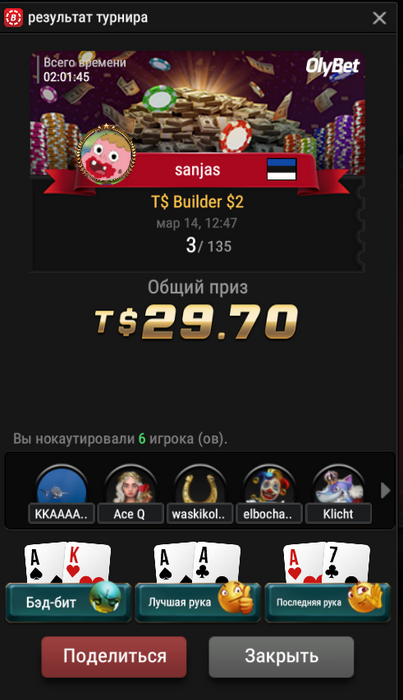Click the Поделиться share button
Viewport: 403px width, 700px height.
[114, 657]
